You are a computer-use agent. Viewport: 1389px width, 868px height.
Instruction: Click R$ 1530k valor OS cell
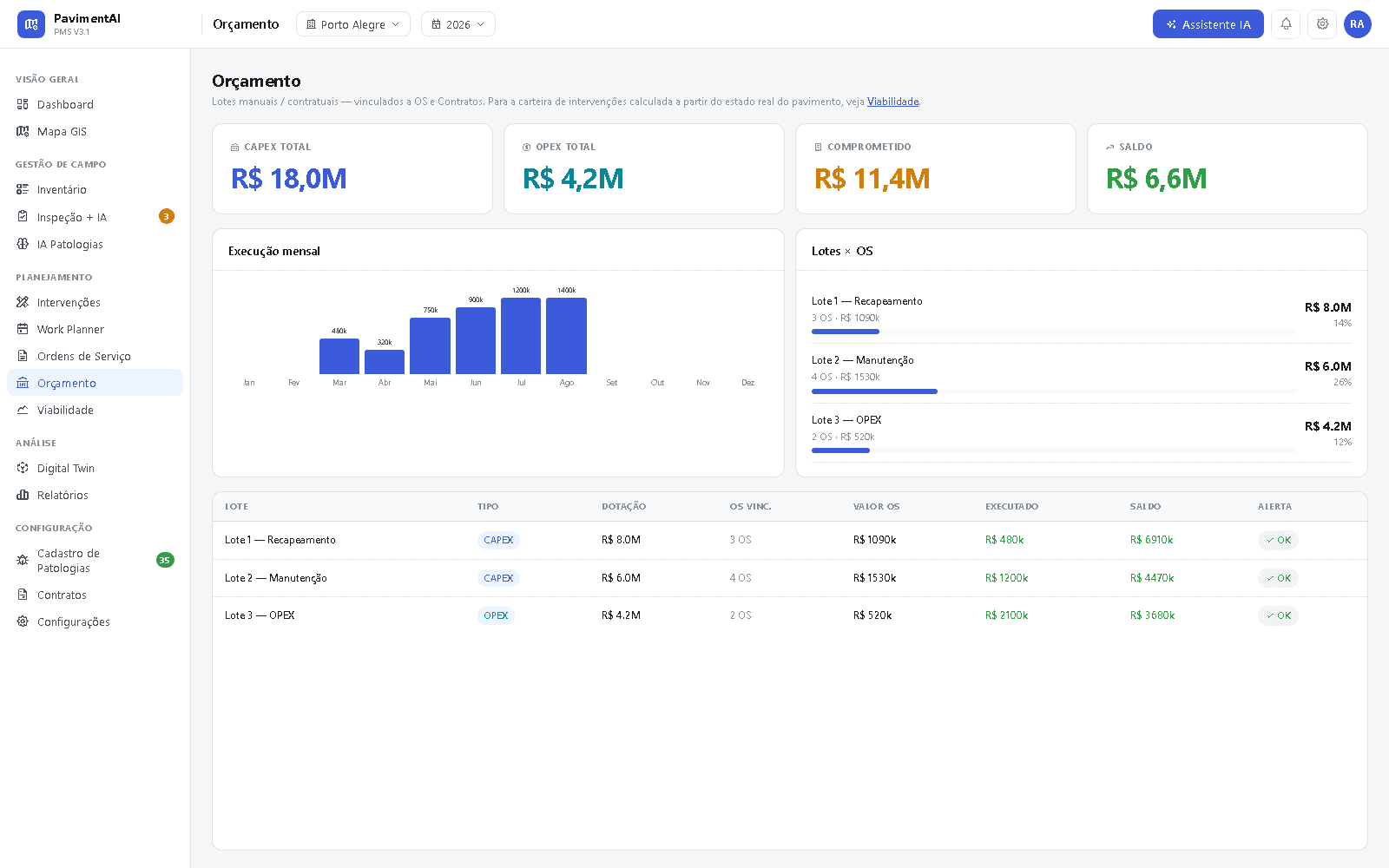click(874, 578)
